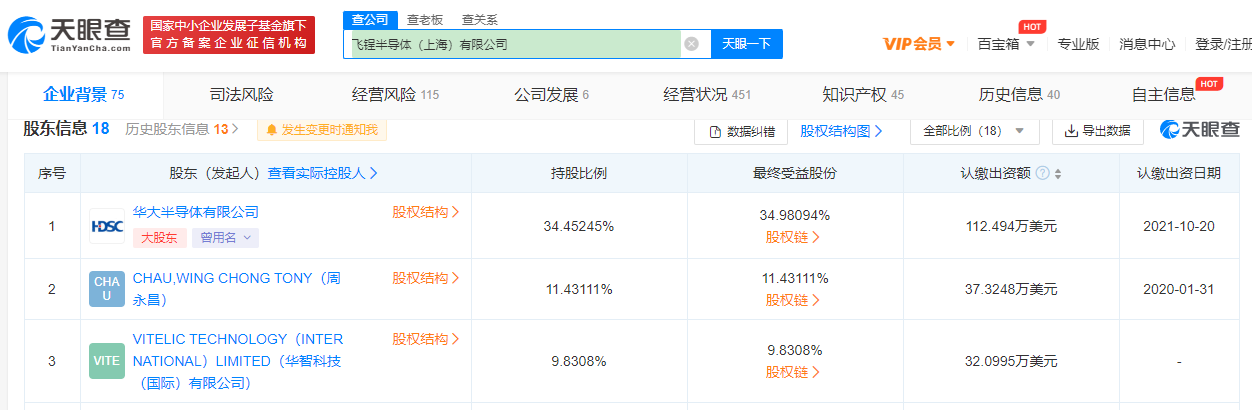Viewport: 1252px width, 410px height.
Task: Click the 大股东 tag
Action: [x=160, y=238]
